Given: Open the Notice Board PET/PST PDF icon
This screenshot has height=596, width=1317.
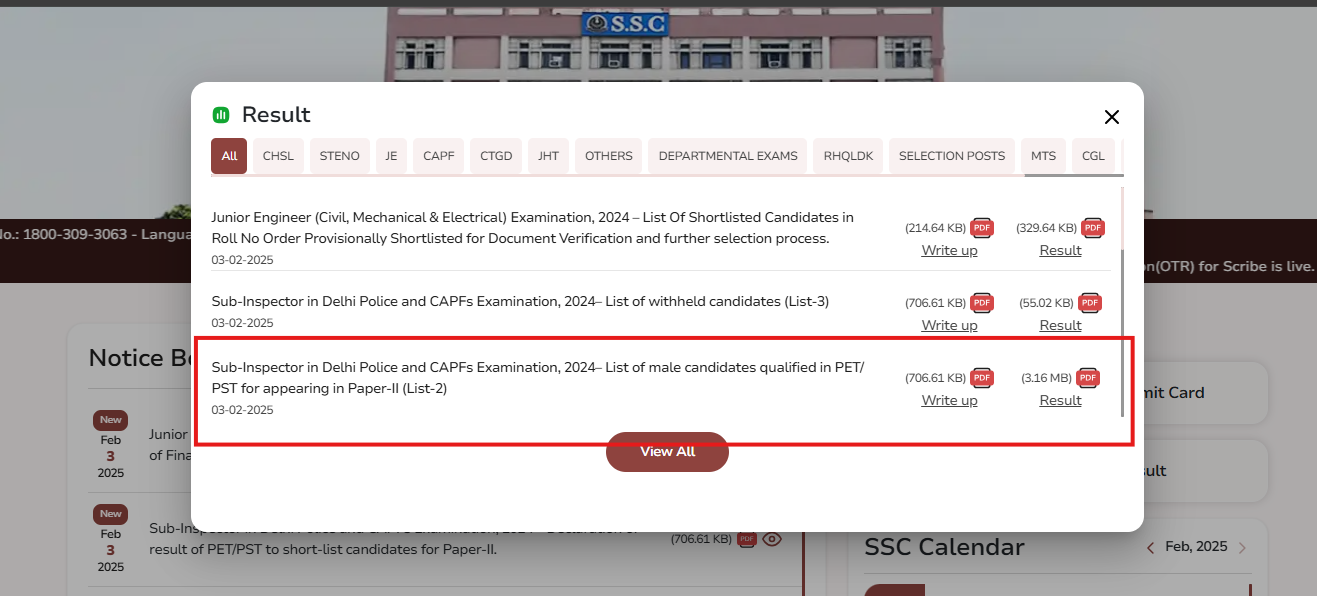Looking at the screenshot, I should (x=746, y=538).
